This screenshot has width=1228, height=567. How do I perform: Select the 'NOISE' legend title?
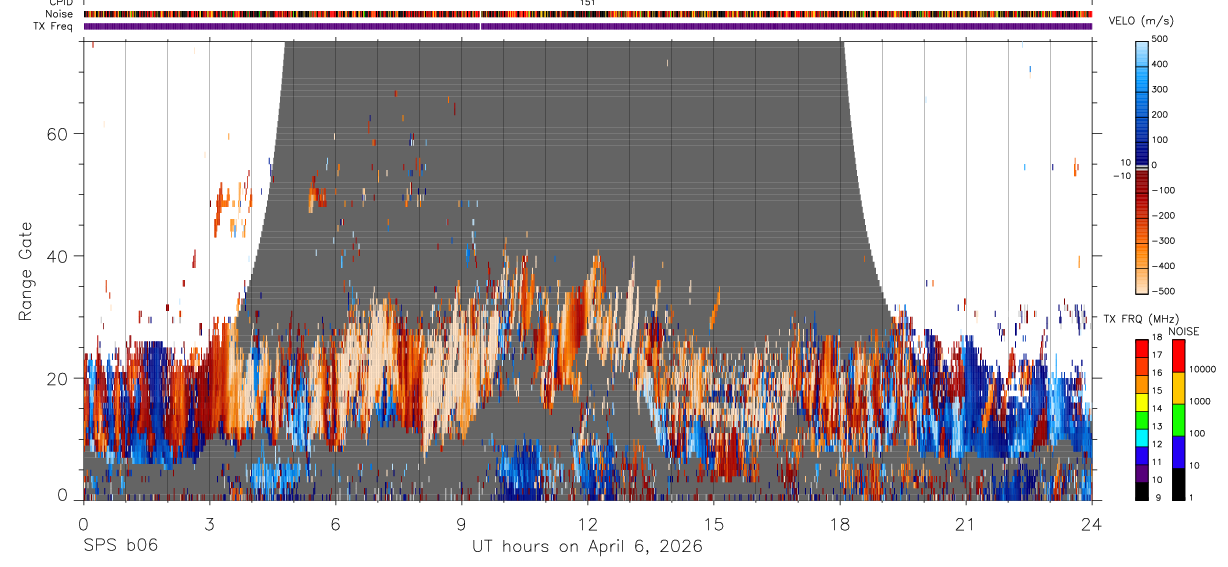[1183, 331]
